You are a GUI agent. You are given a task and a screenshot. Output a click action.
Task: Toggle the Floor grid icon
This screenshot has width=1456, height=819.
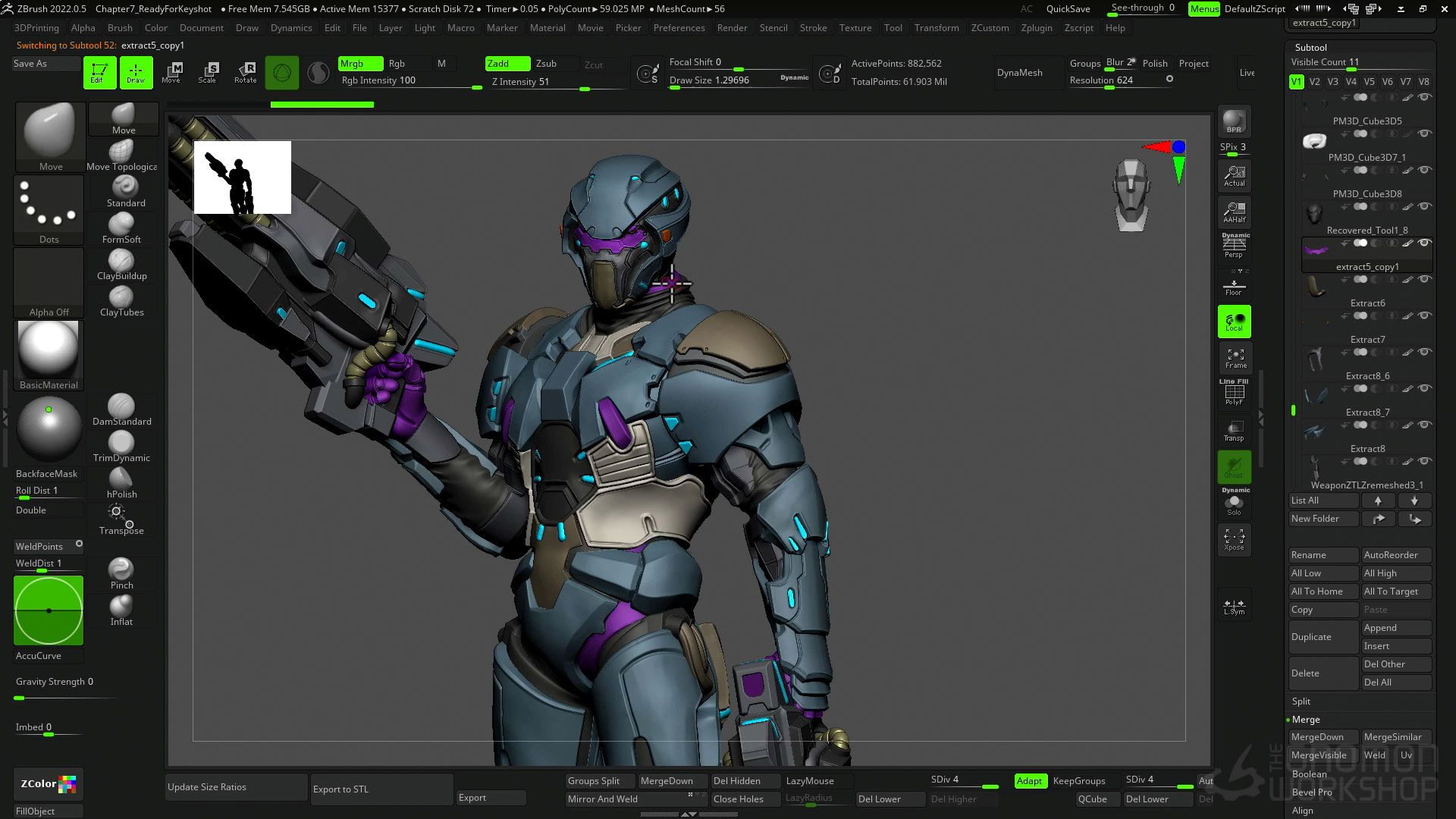[1234, 287]
